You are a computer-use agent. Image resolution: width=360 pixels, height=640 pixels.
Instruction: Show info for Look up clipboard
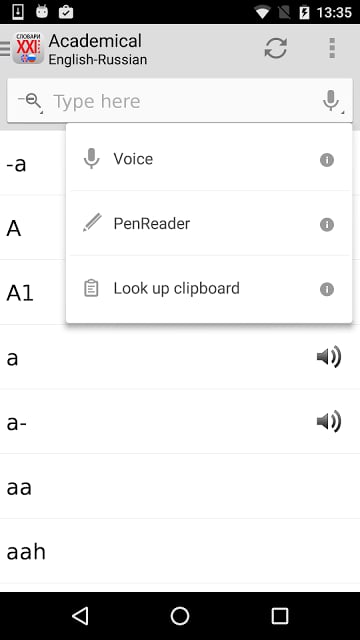point(327,289)
